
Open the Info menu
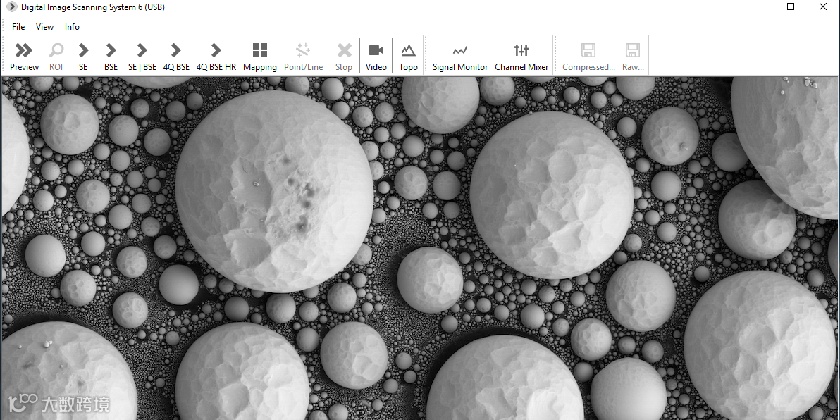(72, 26)
